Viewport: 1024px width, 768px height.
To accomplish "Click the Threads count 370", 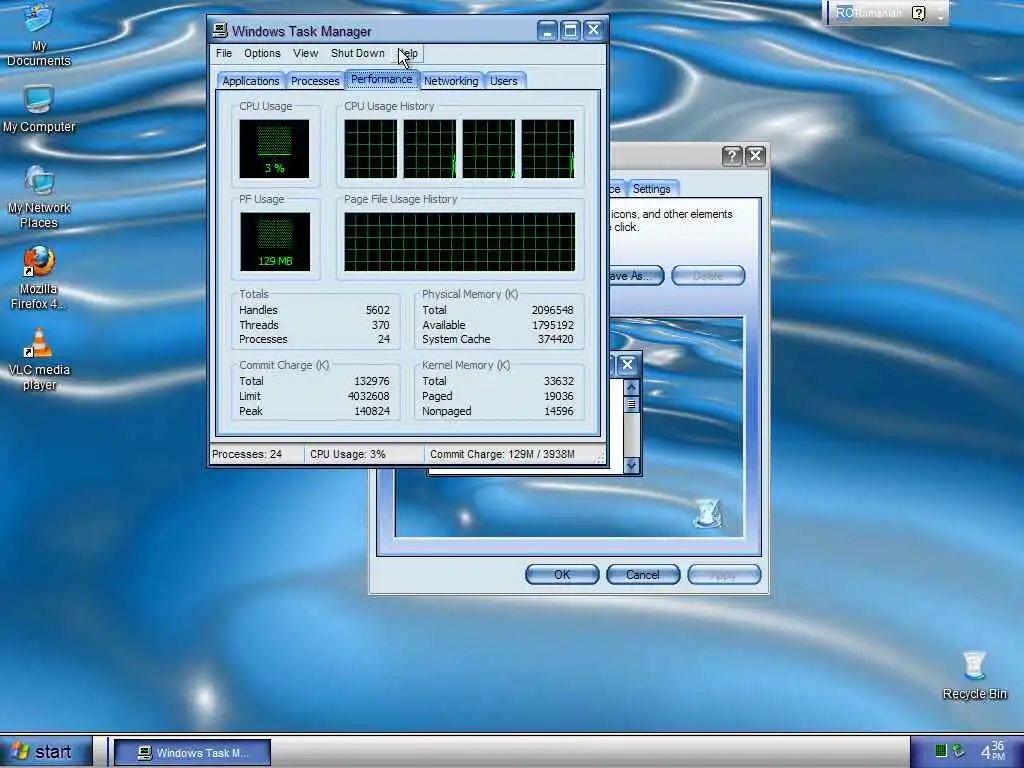I will tap(380, 325).
